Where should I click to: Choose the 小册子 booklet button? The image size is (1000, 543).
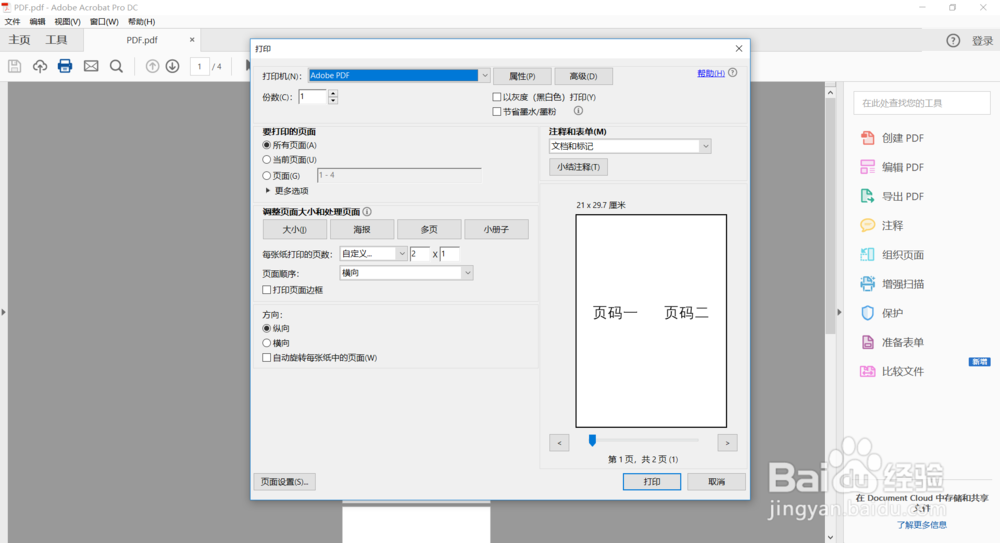497,229
